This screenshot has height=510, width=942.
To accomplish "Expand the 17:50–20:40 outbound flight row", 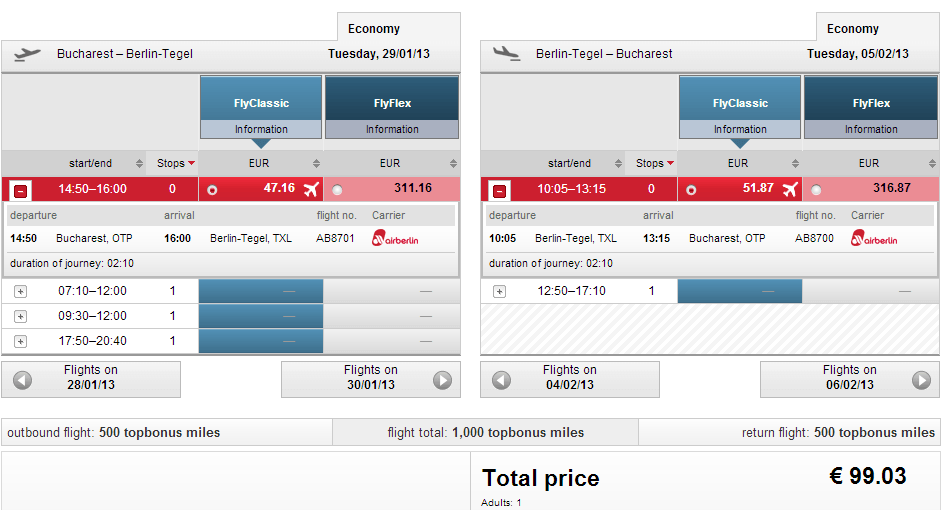I will 21,342.
